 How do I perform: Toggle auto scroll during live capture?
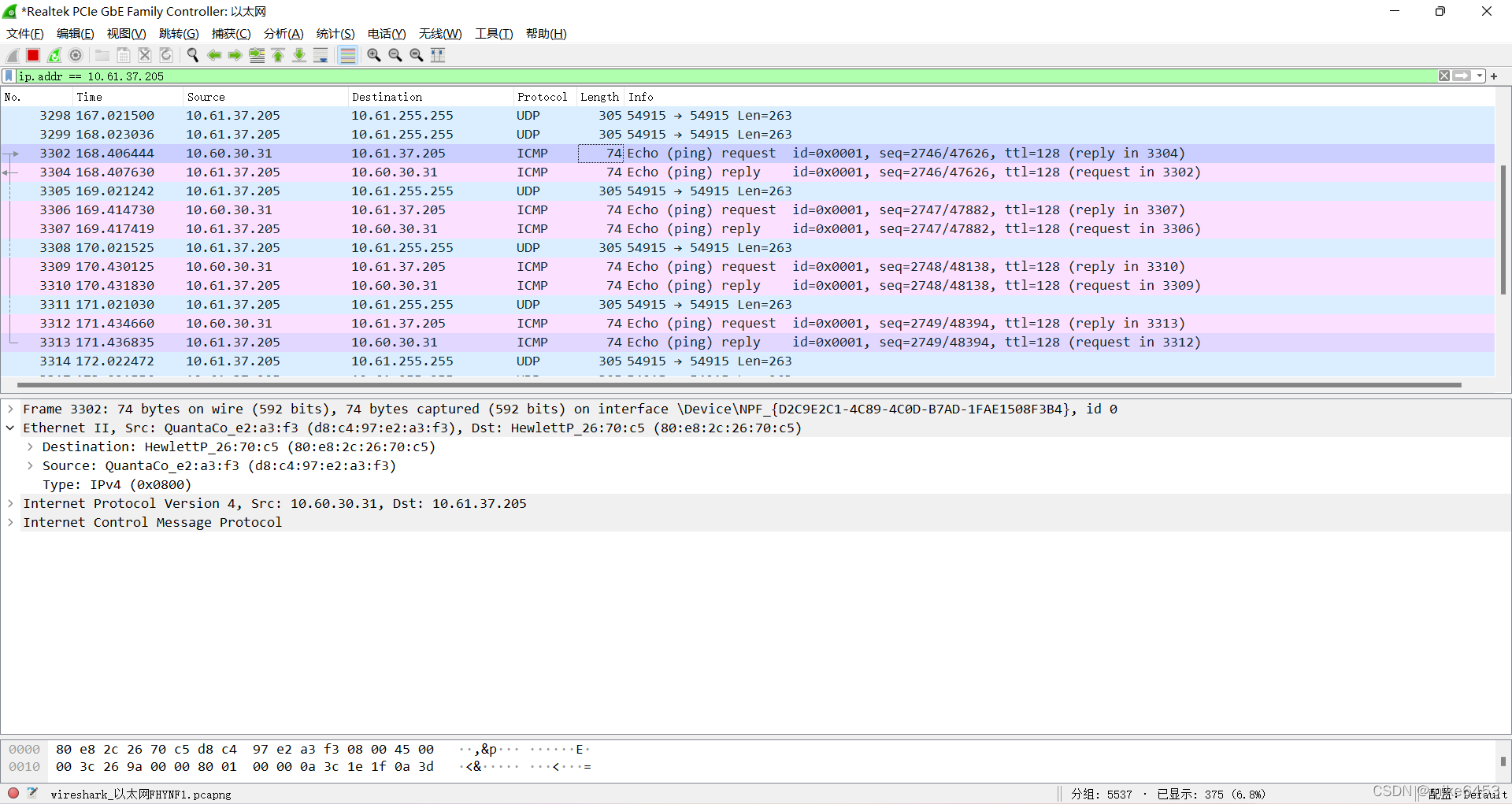click(321, 55)
